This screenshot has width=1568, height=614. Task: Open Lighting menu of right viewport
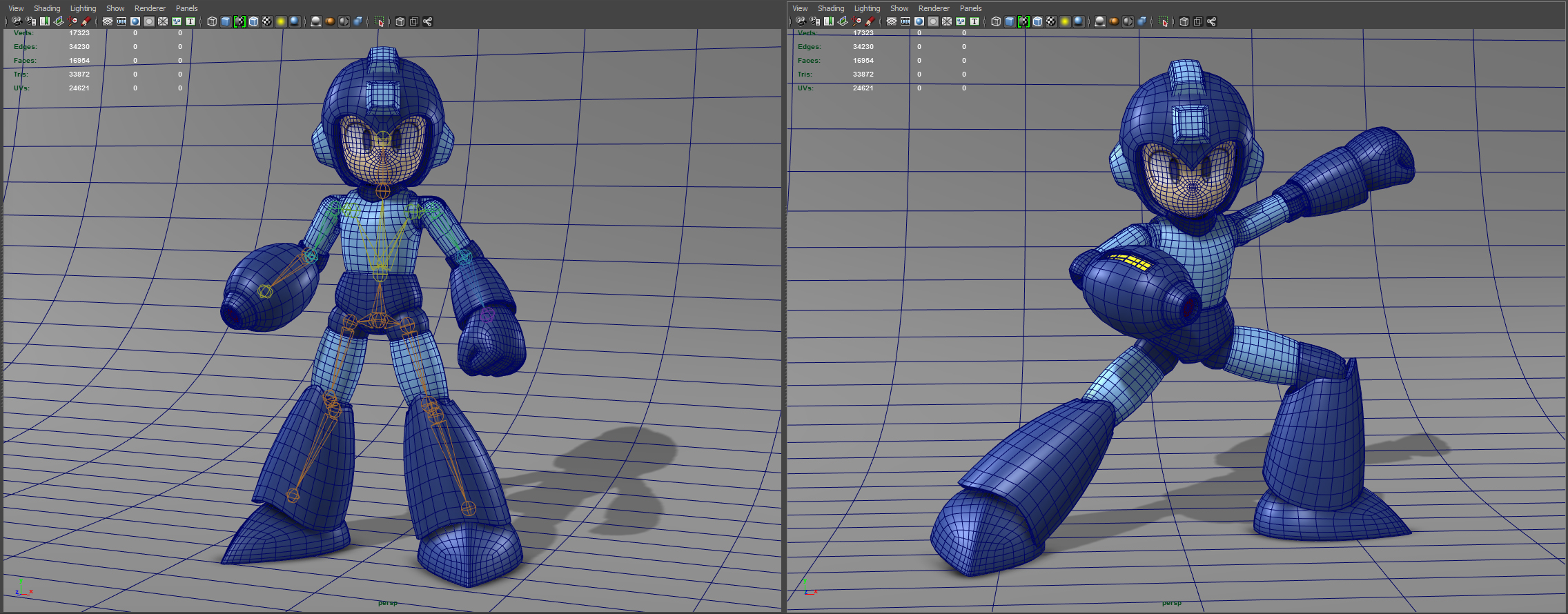[867, 8]
